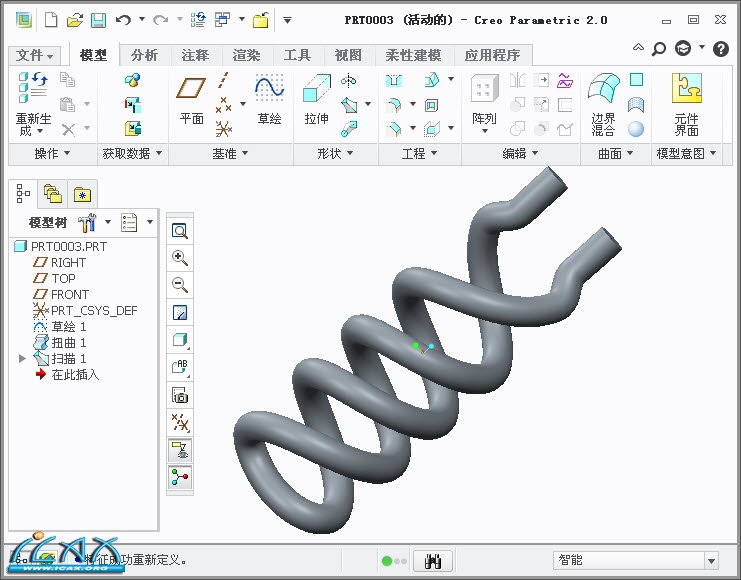Select the FRONT datum plane

pyautogui.click(x=61, y=294)
